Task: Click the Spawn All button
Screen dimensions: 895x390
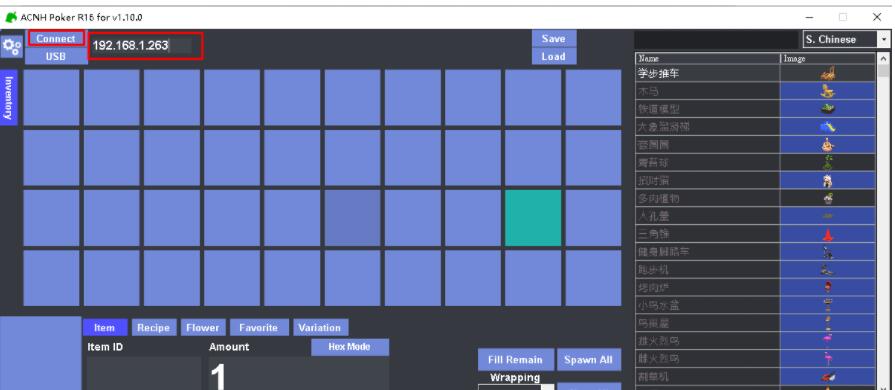Action: (588, 360)
